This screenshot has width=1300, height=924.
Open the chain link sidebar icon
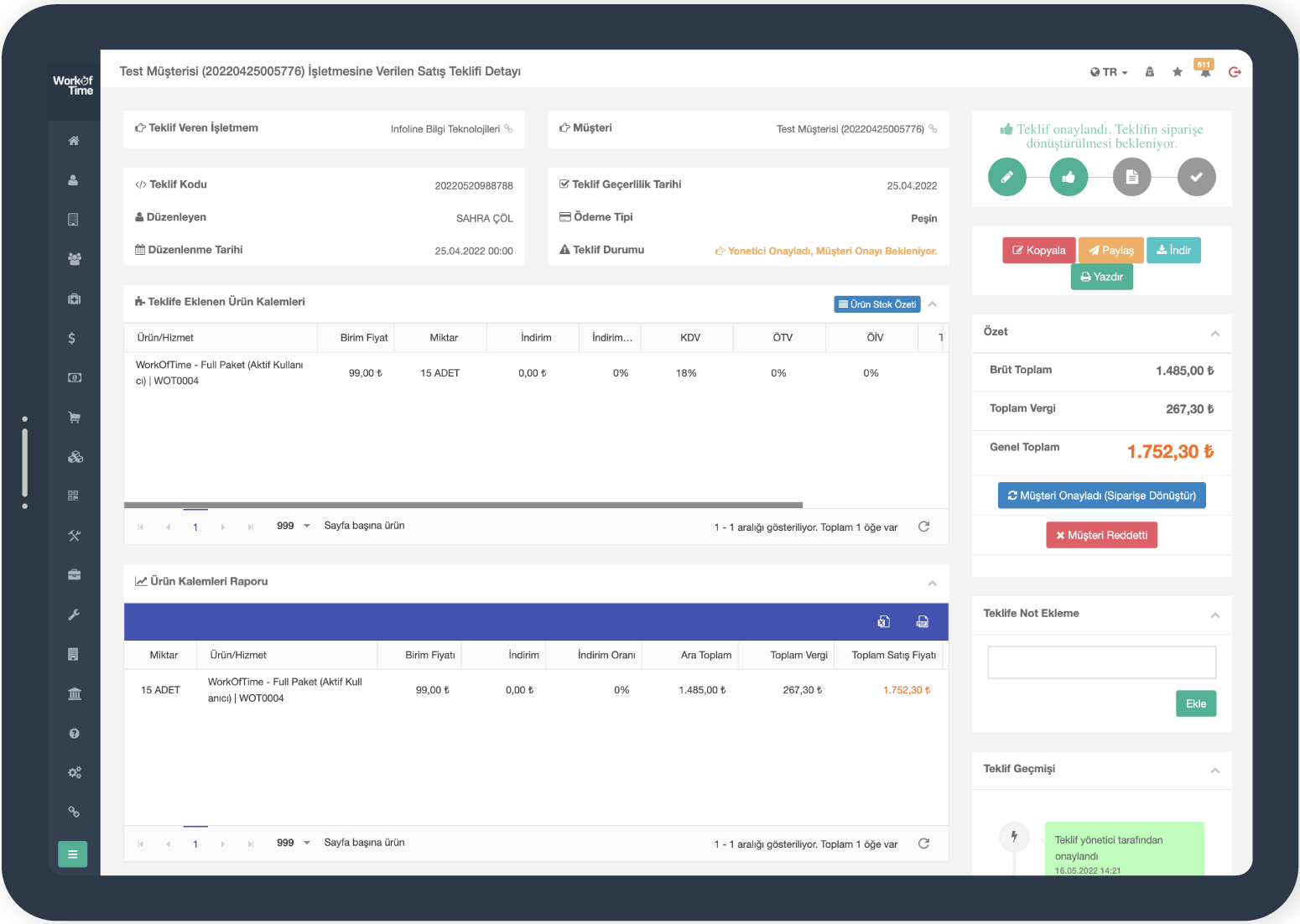(x=74, y=812)
